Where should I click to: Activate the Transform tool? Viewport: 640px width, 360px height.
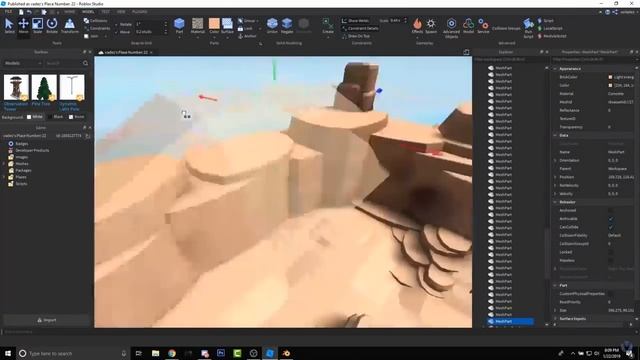70,25
